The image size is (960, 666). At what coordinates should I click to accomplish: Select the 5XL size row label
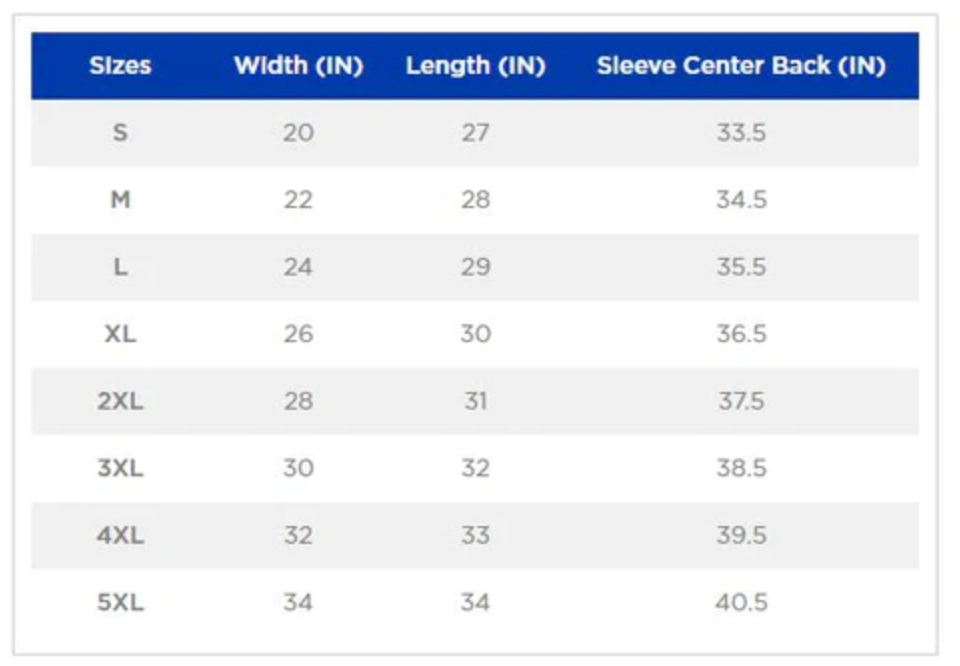pos(120,602)
